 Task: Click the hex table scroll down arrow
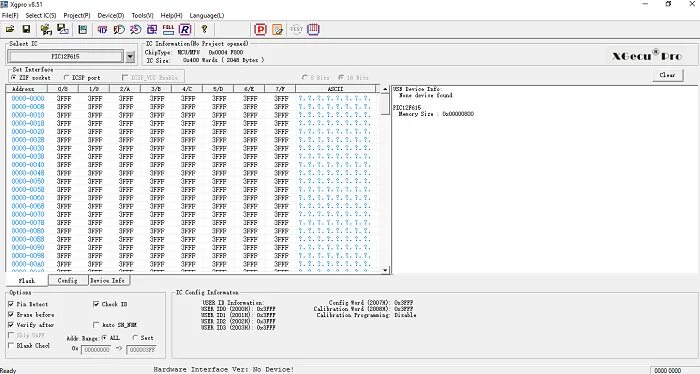pyautogui.click(x=385, y=270)
